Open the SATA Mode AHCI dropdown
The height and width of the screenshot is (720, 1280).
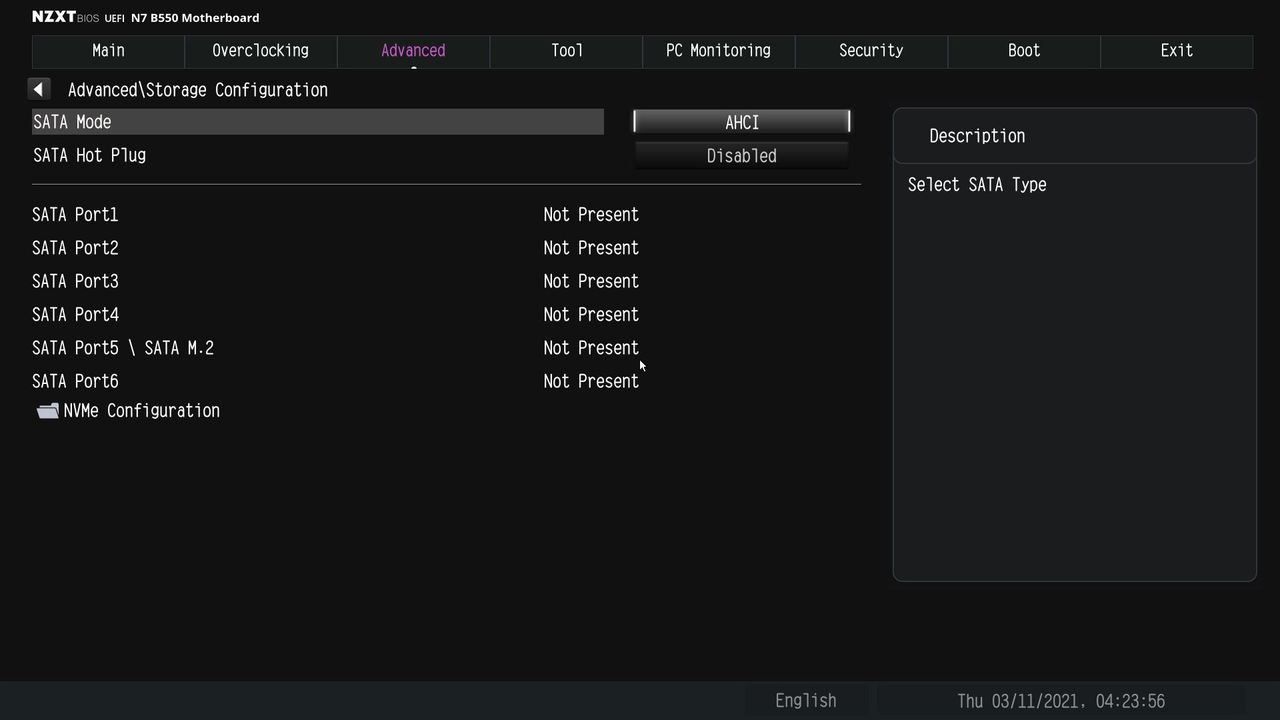click(x=741, y=122)
